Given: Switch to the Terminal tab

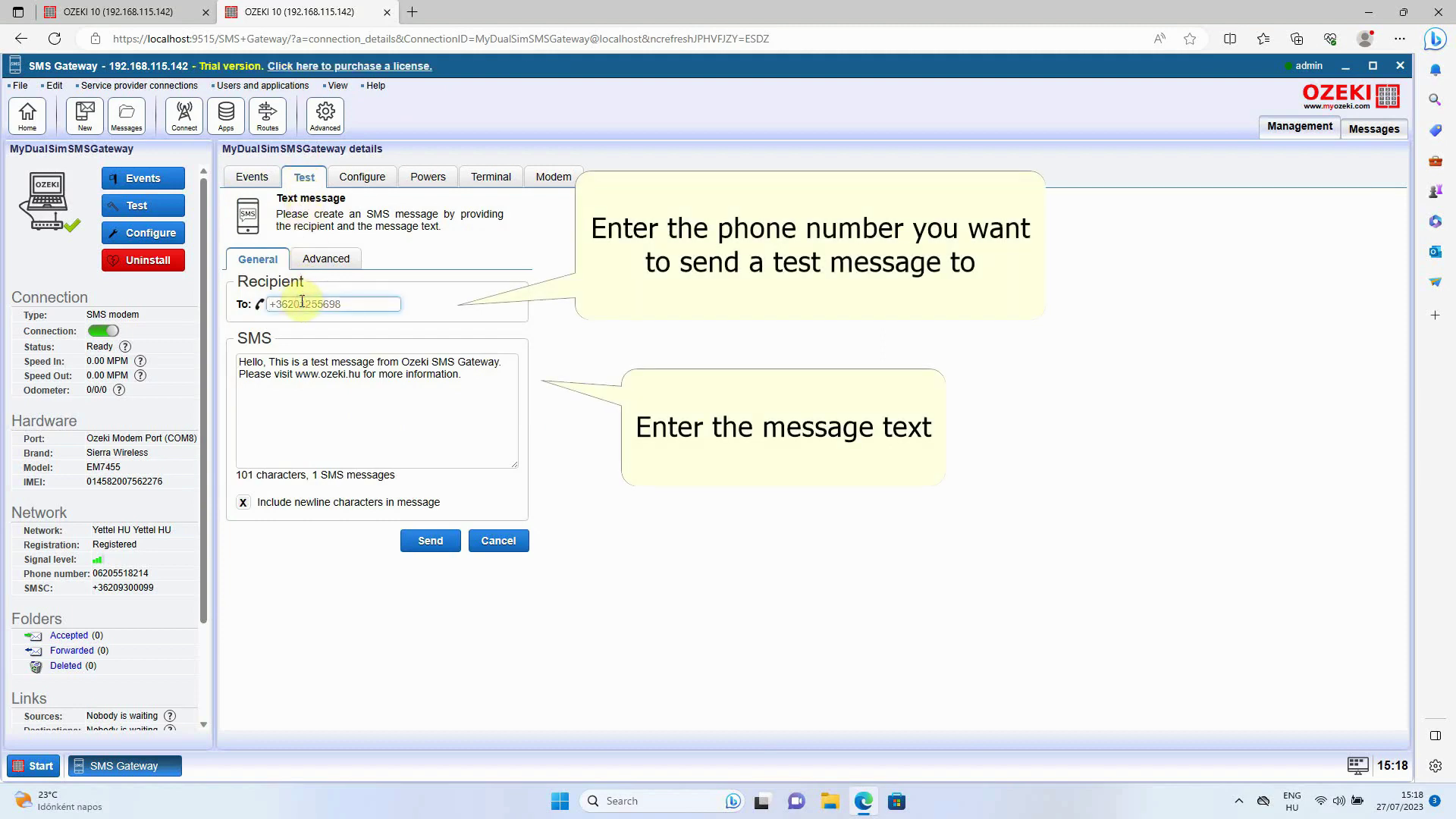Looking at the screenshot, I should point(491,177).
